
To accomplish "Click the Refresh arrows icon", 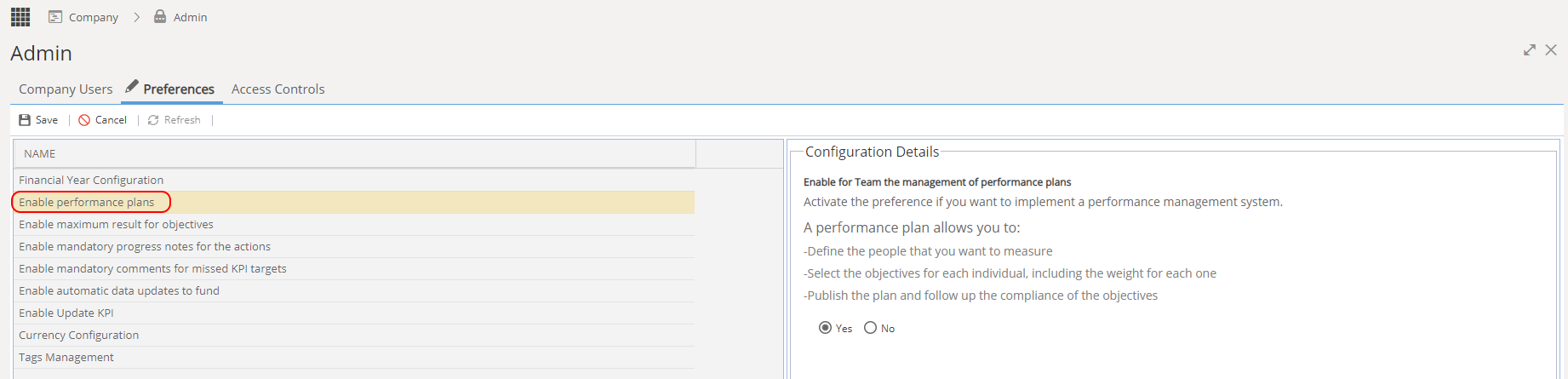I will click(x=153, y=120).
